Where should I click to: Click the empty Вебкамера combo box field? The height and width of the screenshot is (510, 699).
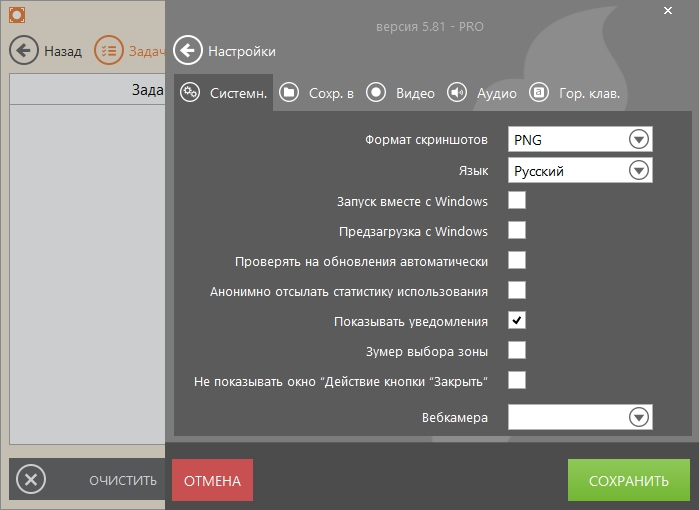pyautogui.click(x=580, y=417)
